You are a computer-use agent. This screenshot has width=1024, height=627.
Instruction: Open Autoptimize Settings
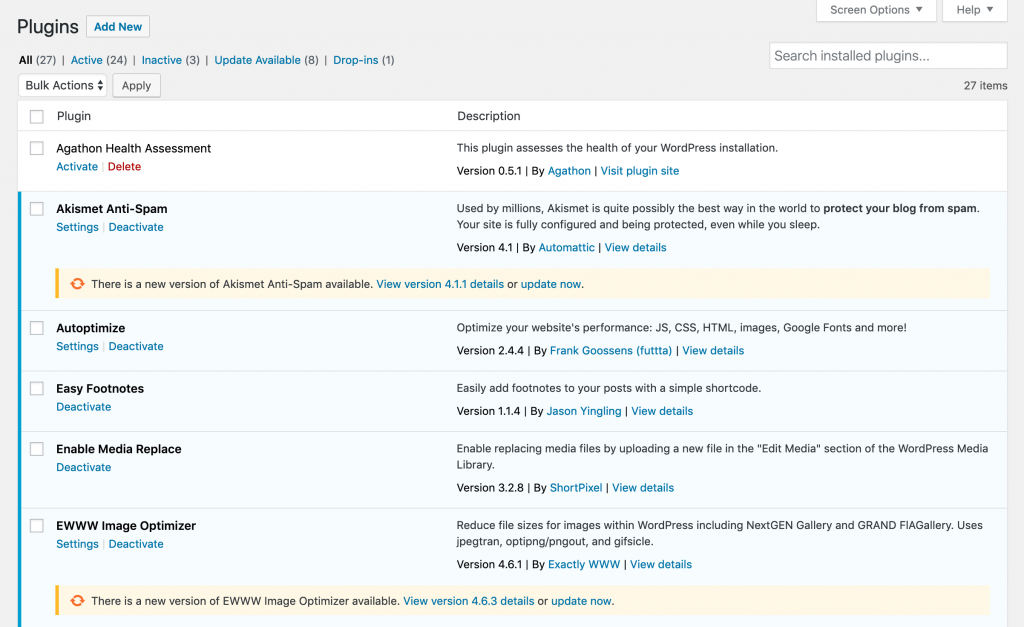pyautogui.click(x=77, y=346)
